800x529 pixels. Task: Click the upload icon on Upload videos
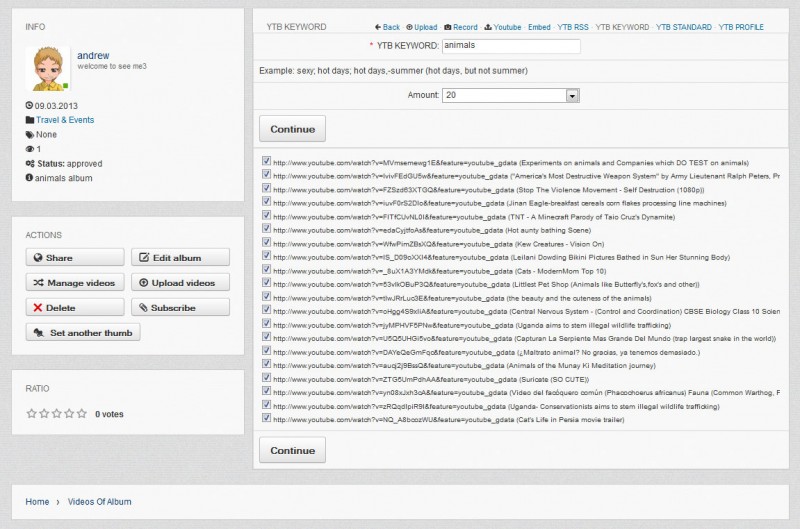click(143, 283)
